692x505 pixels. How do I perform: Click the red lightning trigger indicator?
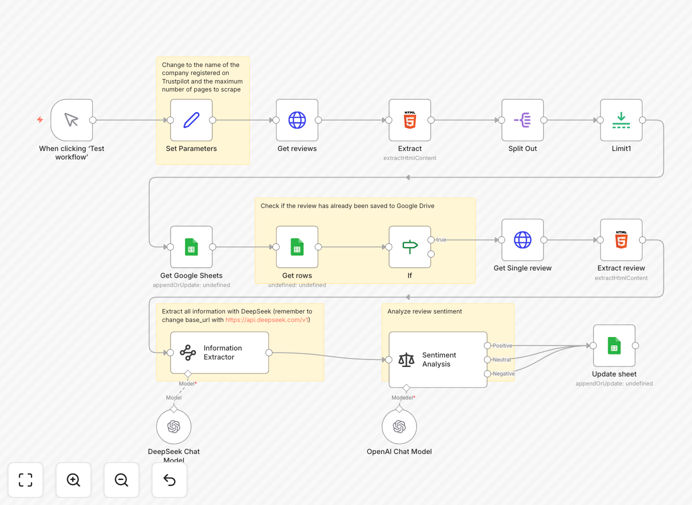(x=40, y=120)
